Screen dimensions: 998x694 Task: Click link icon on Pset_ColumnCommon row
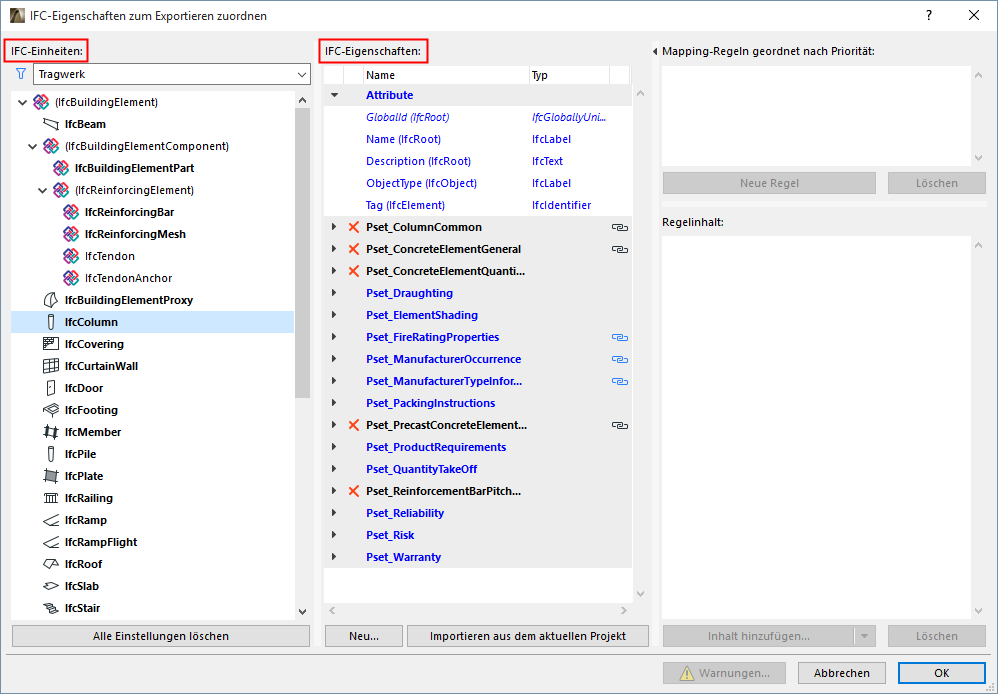(620, 227)
